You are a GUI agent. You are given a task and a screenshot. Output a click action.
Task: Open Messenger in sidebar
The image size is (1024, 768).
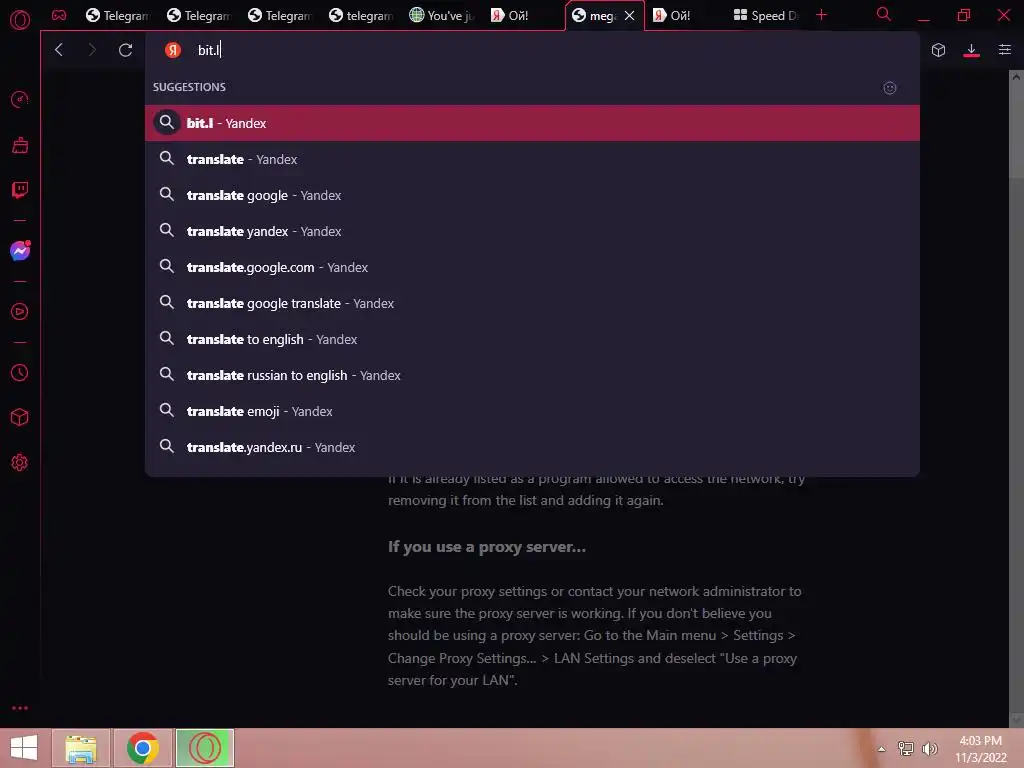(x=20, y=251)
